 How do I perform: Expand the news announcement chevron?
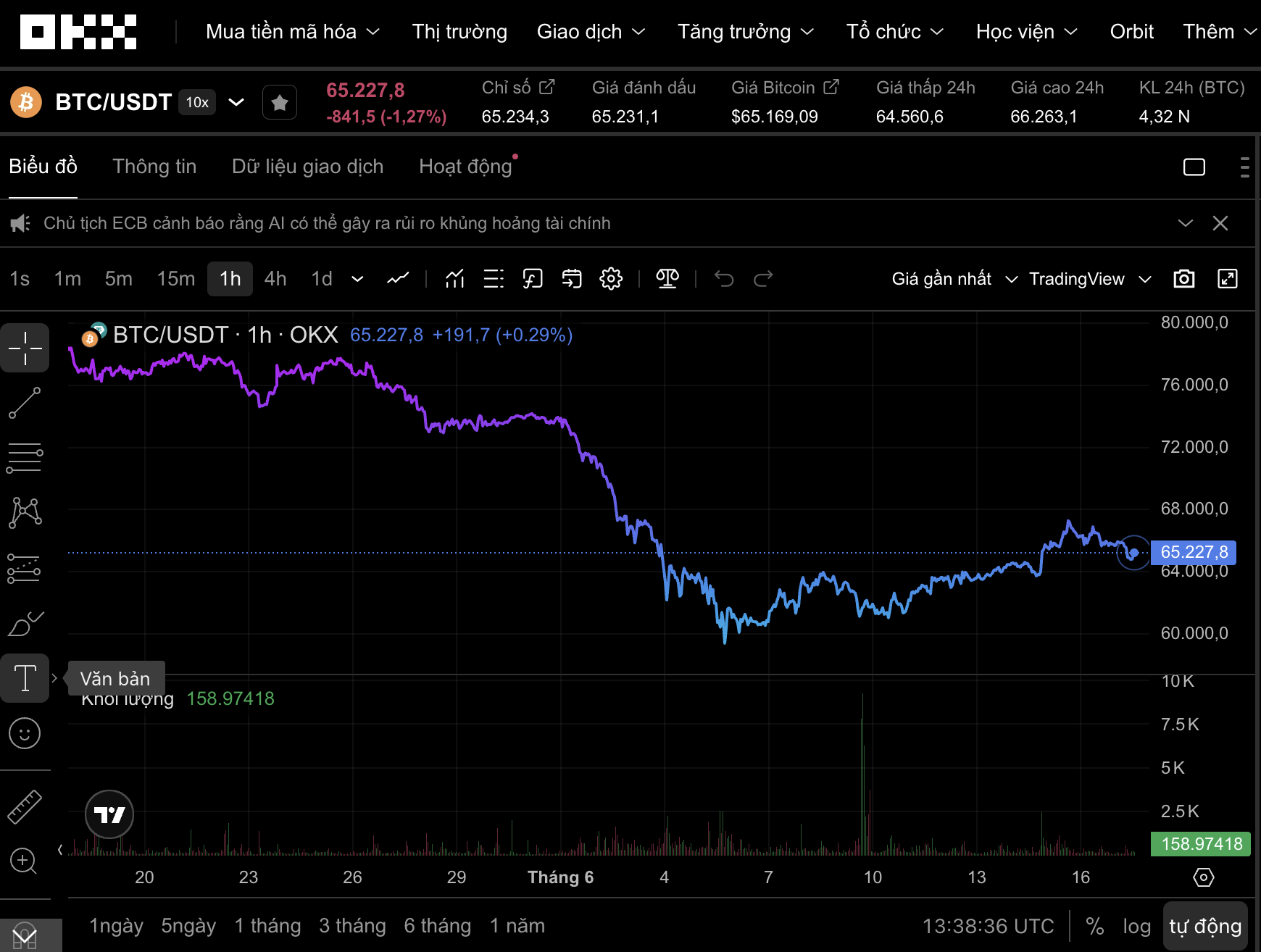tap(1186, 223)
